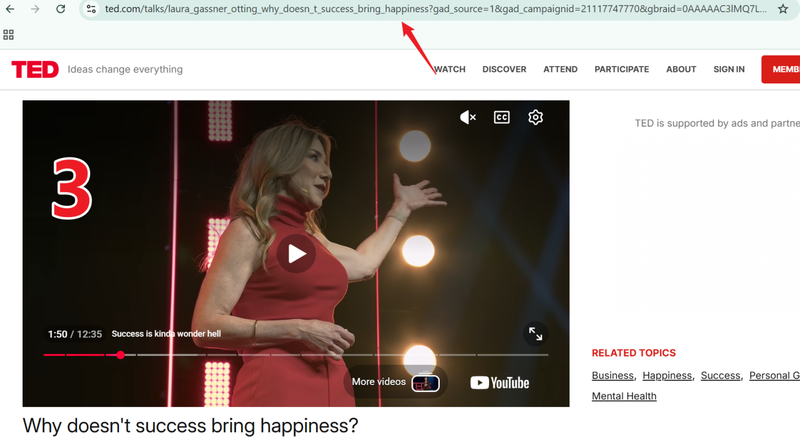Enter fullscreen with the expand arrows icon

pyautogui.click(x=535, y=334)
